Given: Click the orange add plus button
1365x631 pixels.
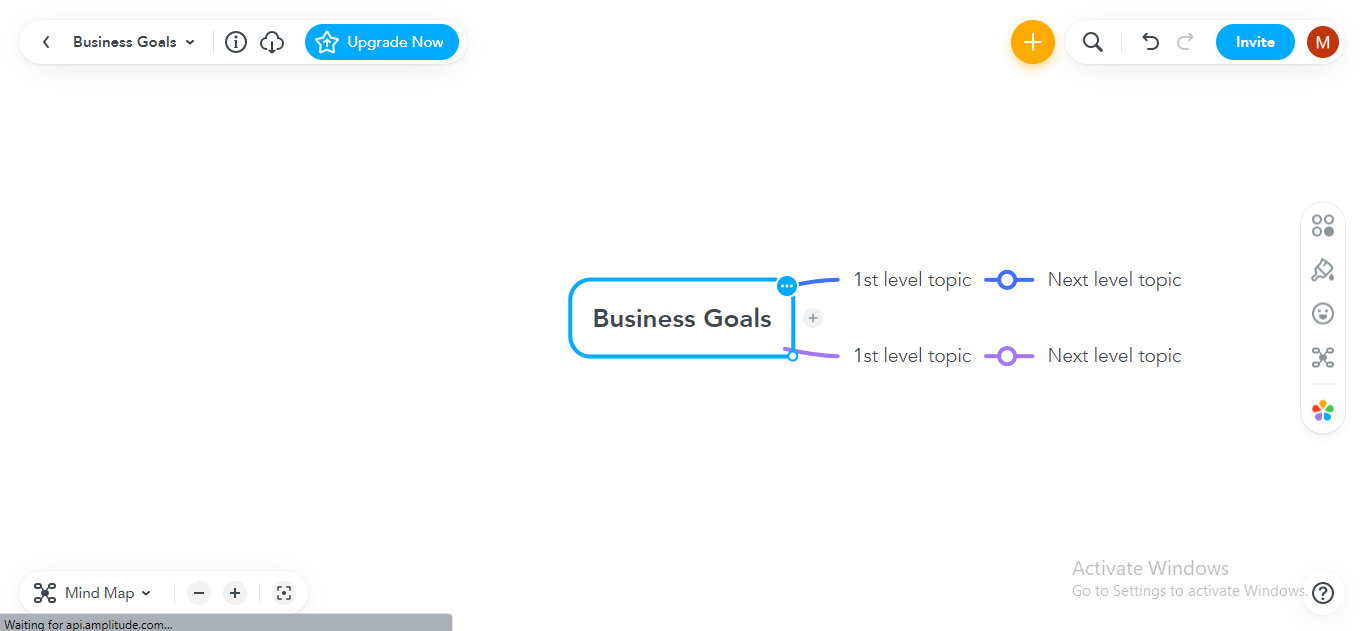Looking at the screenshot, I should click(x=1032, y=42).
